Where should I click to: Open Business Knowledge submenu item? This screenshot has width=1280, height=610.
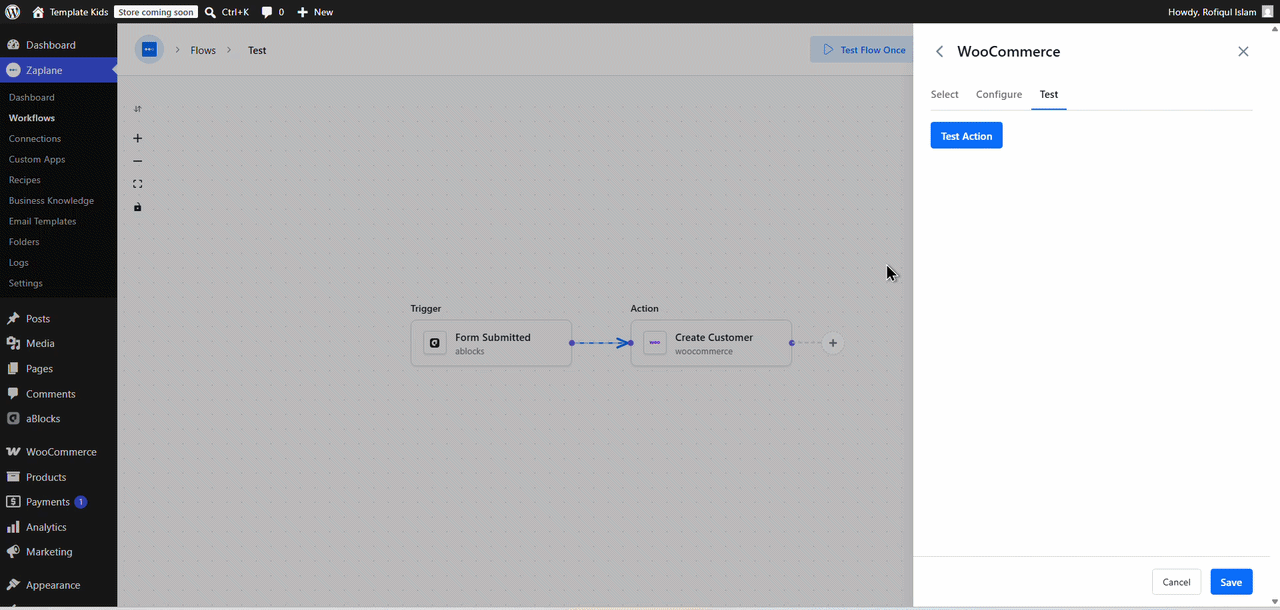(51, 200)
